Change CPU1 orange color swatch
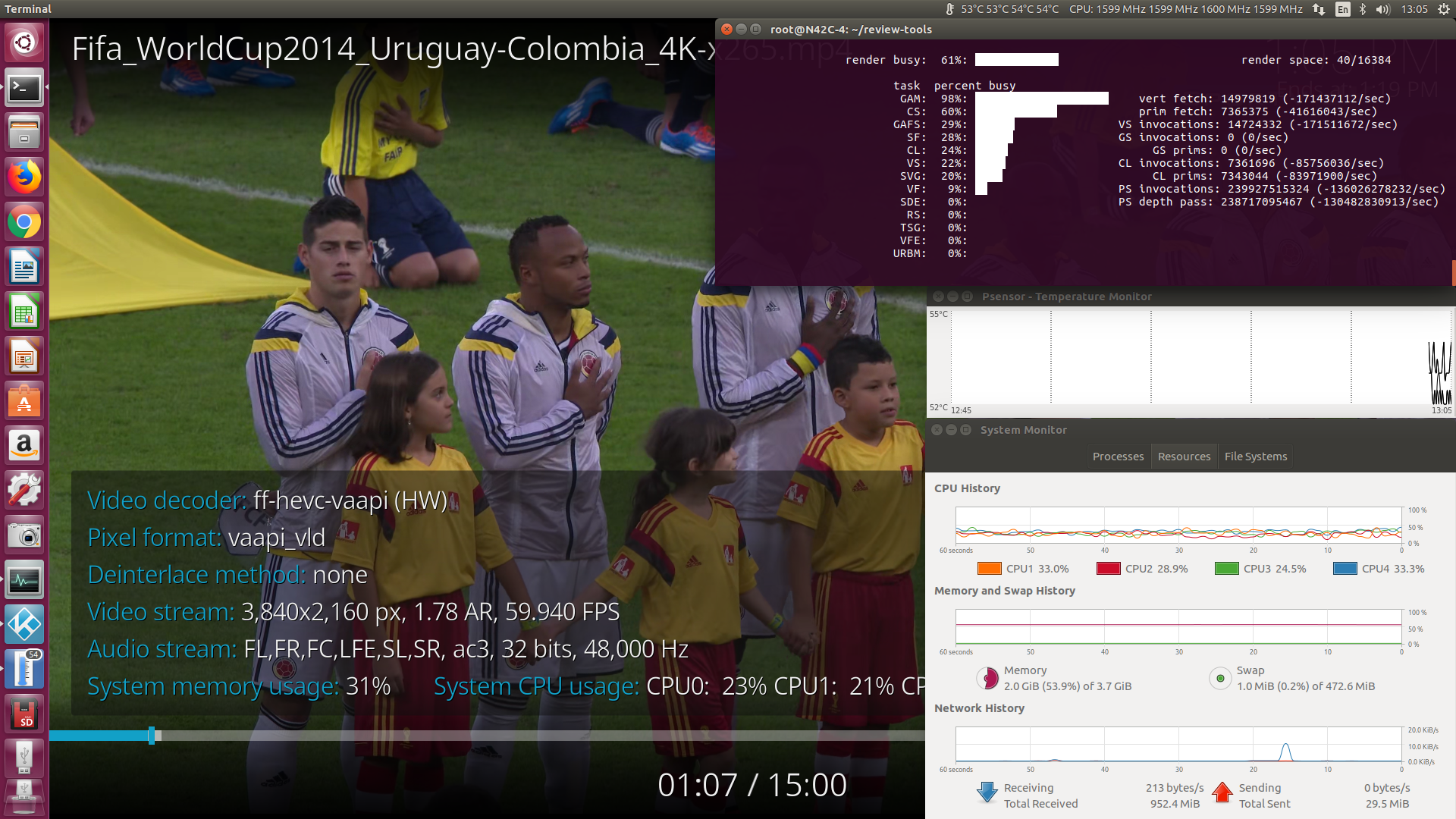This screenshot has width=1456, height=819. pyautogui.click(x=989, y=569)
